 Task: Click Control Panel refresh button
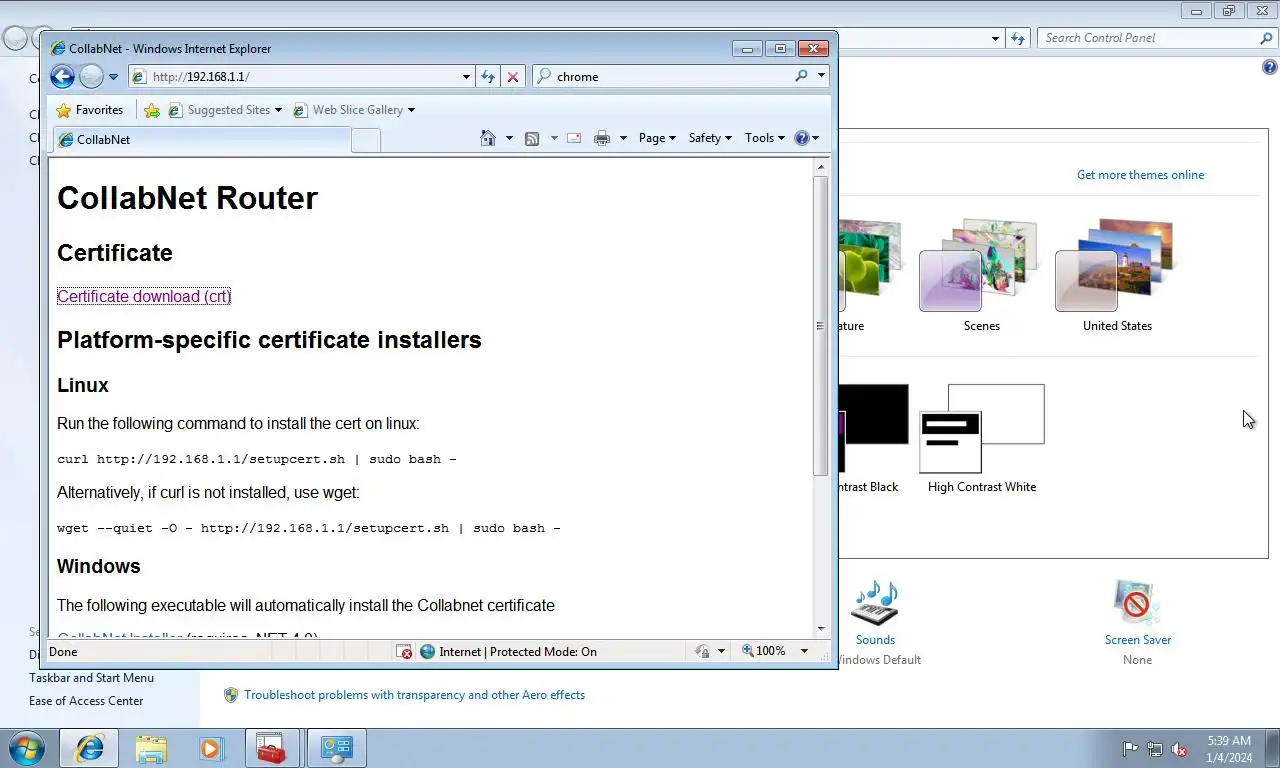tap(1018, 38)
